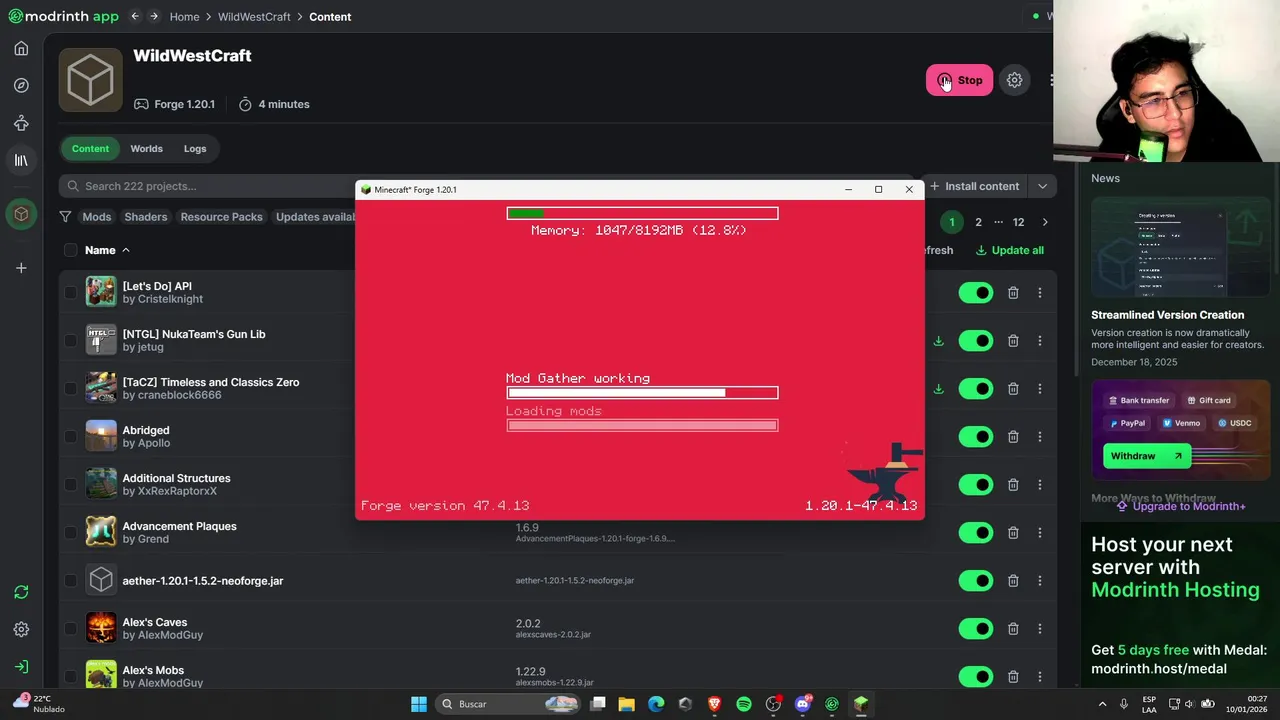Image resolution: width=1280 pixels, height=720 pixels.
Task: Toggle off the Abridged mod
Action: coord(975,437)
